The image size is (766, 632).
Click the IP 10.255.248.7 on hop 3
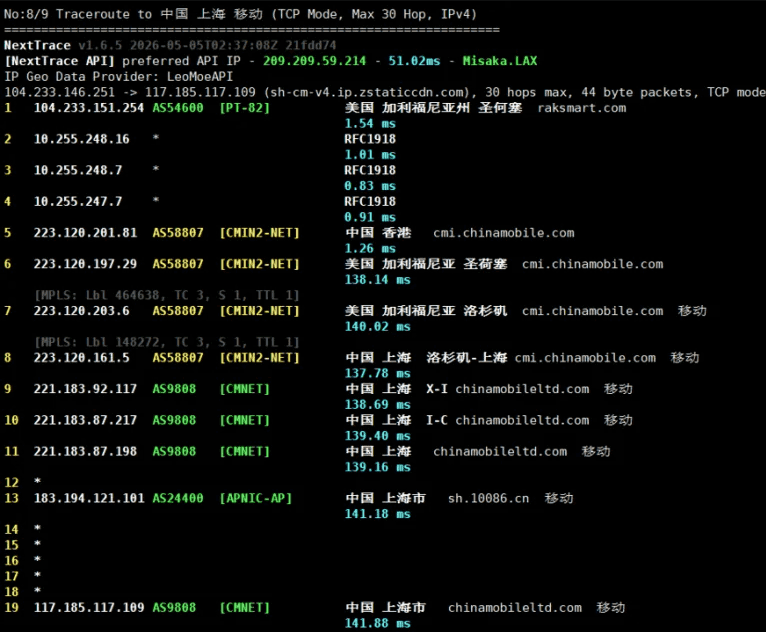78,170
